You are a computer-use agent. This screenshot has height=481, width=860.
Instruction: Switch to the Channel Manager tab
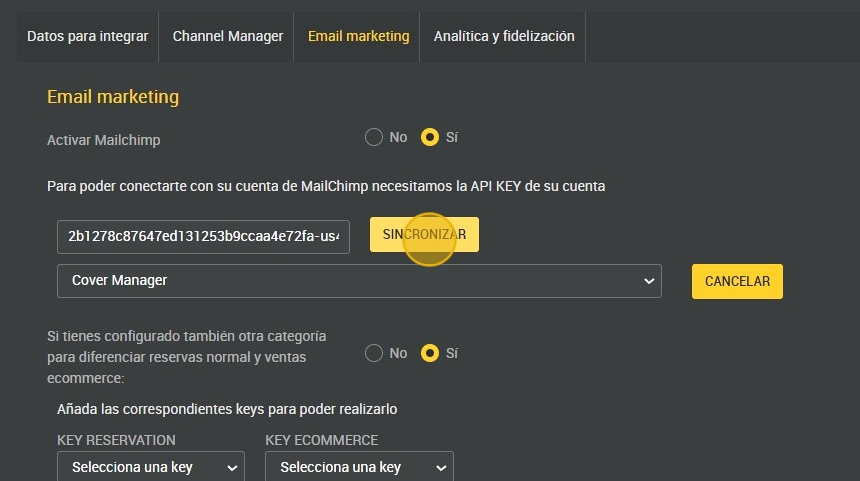[x=228, y=36]
